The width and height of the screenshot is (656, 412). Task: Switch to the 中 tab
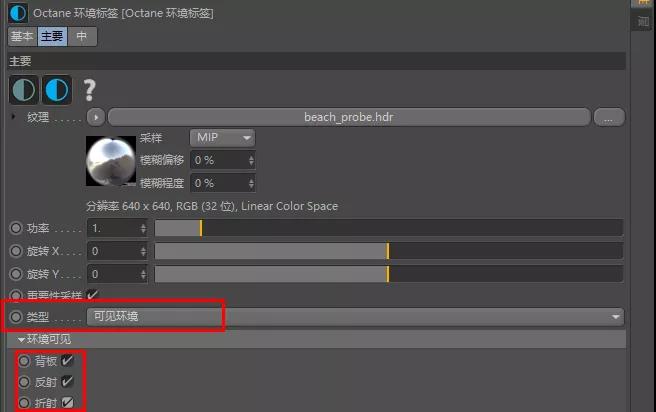point(82,37)
